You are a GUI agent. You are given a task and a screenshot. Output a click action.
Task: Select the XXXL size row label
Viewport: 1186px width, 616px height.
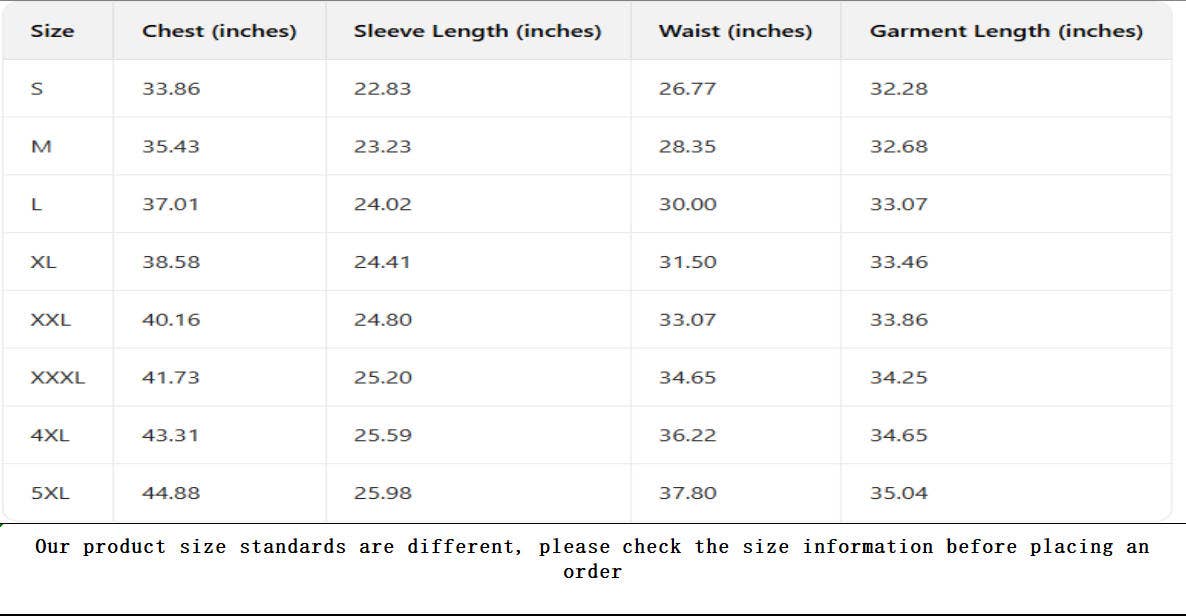58,378
